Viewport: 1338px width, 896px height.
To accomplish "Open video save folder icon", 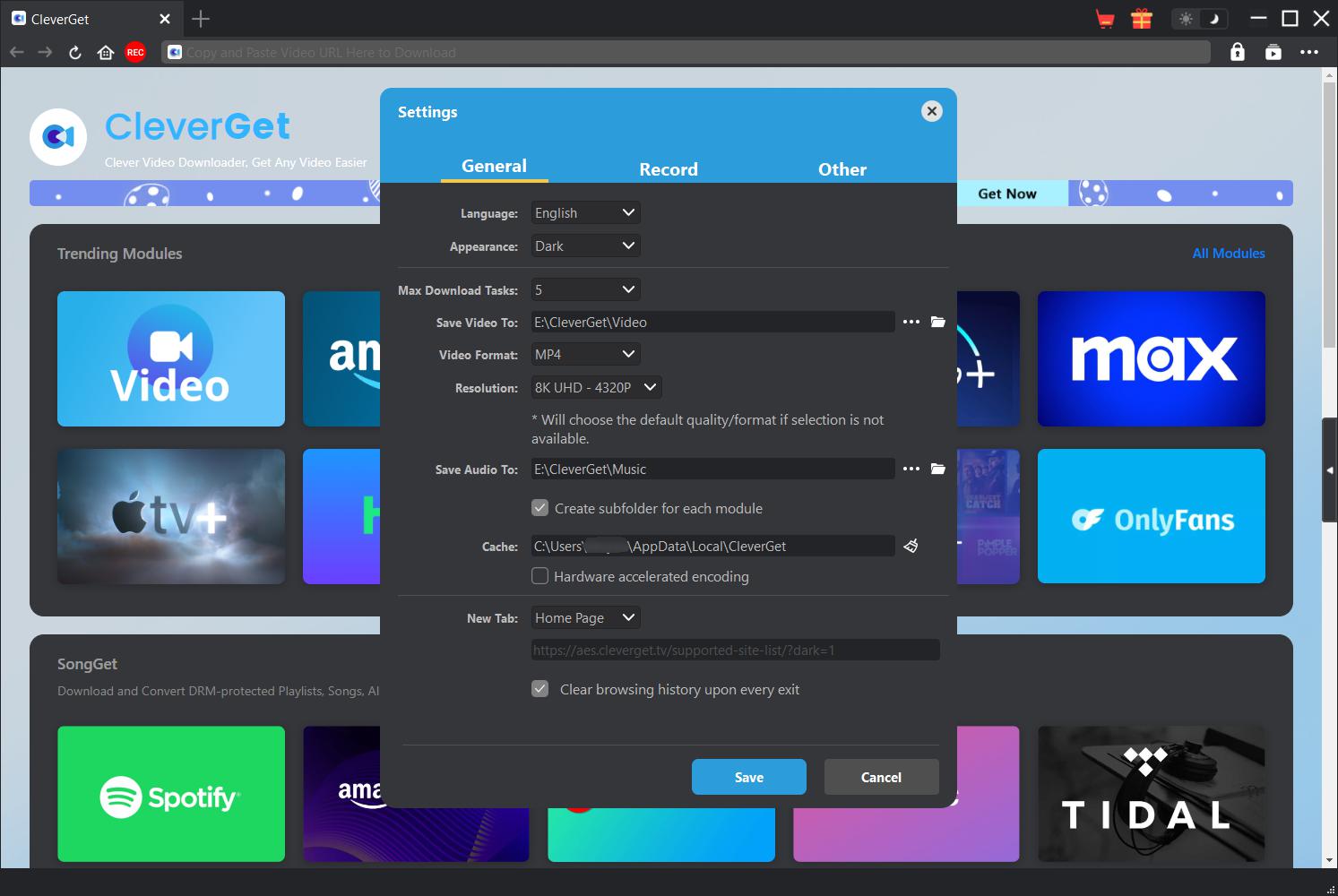I will [938, 322].
